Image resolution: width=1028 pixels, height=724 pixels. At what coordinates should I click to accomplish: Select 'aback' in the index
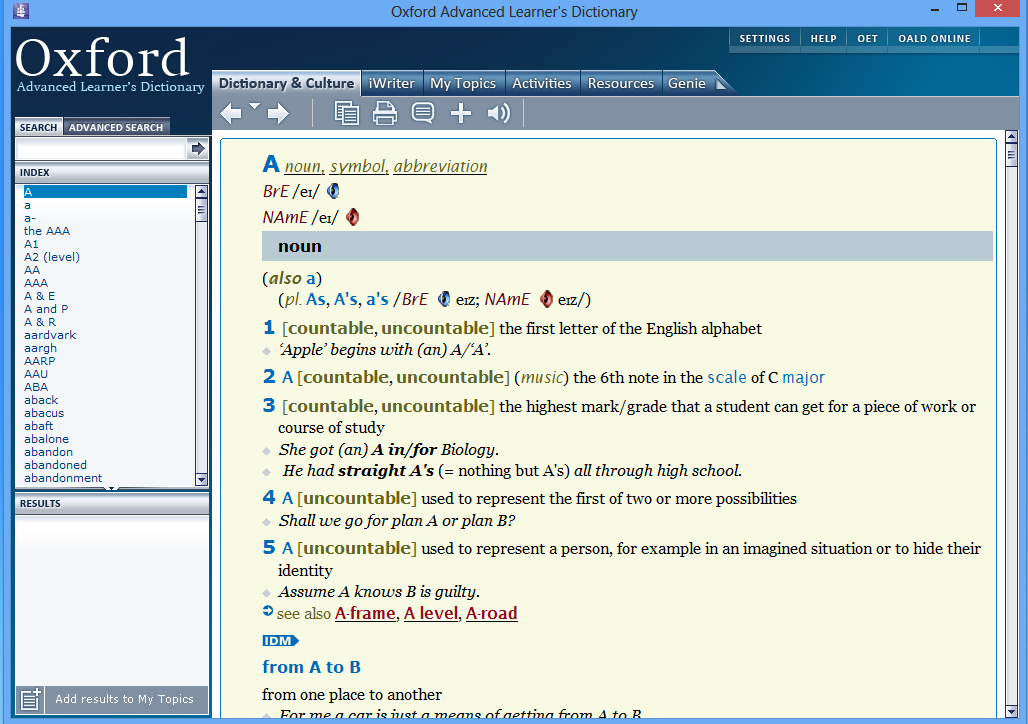(x=41, y=400)
